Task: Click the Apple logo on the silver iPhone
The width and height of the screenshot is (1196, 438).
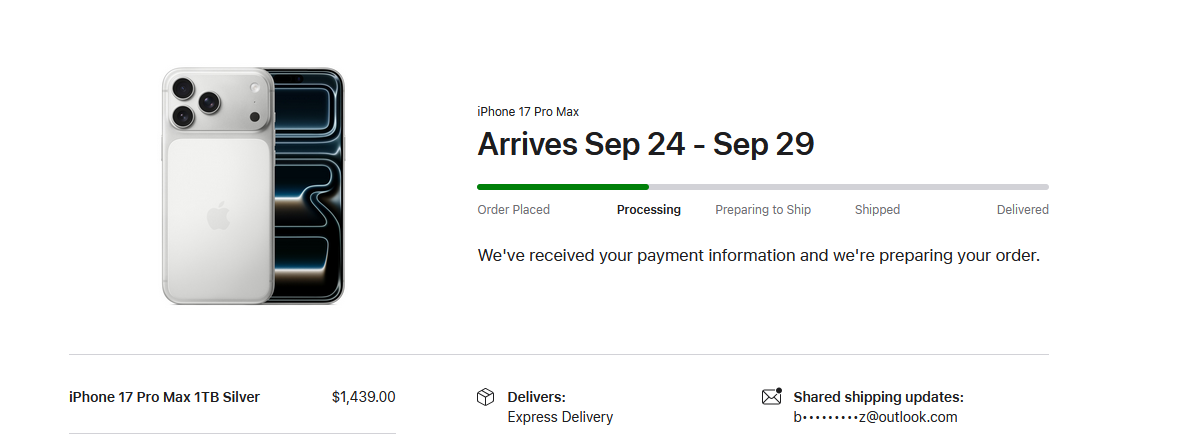Action: [x=218, y=217]
